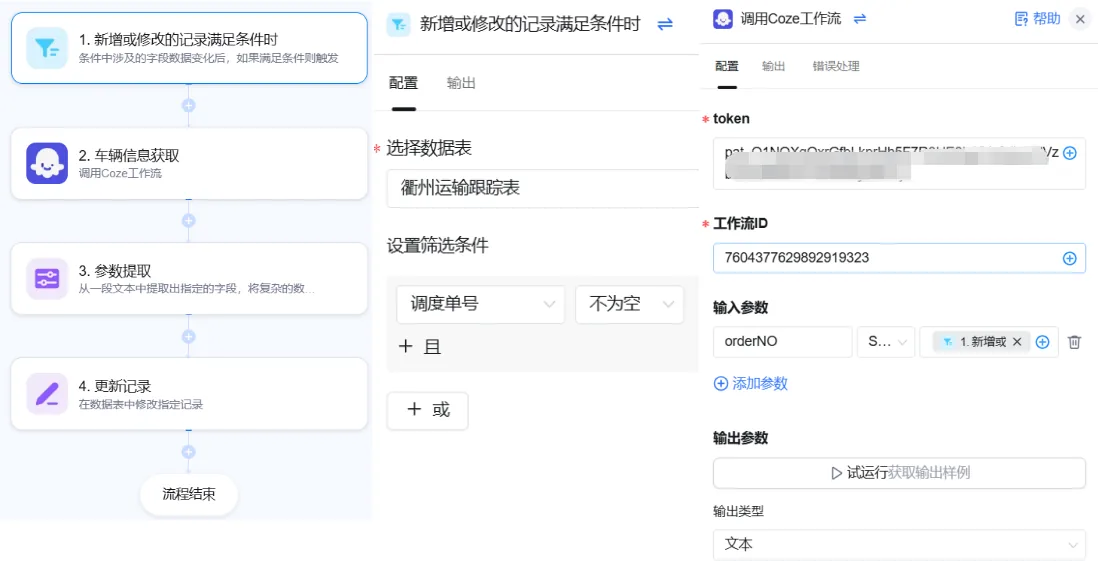Open step 4 更新记录 card
The image size is (1098, 561).
[189, 394]
